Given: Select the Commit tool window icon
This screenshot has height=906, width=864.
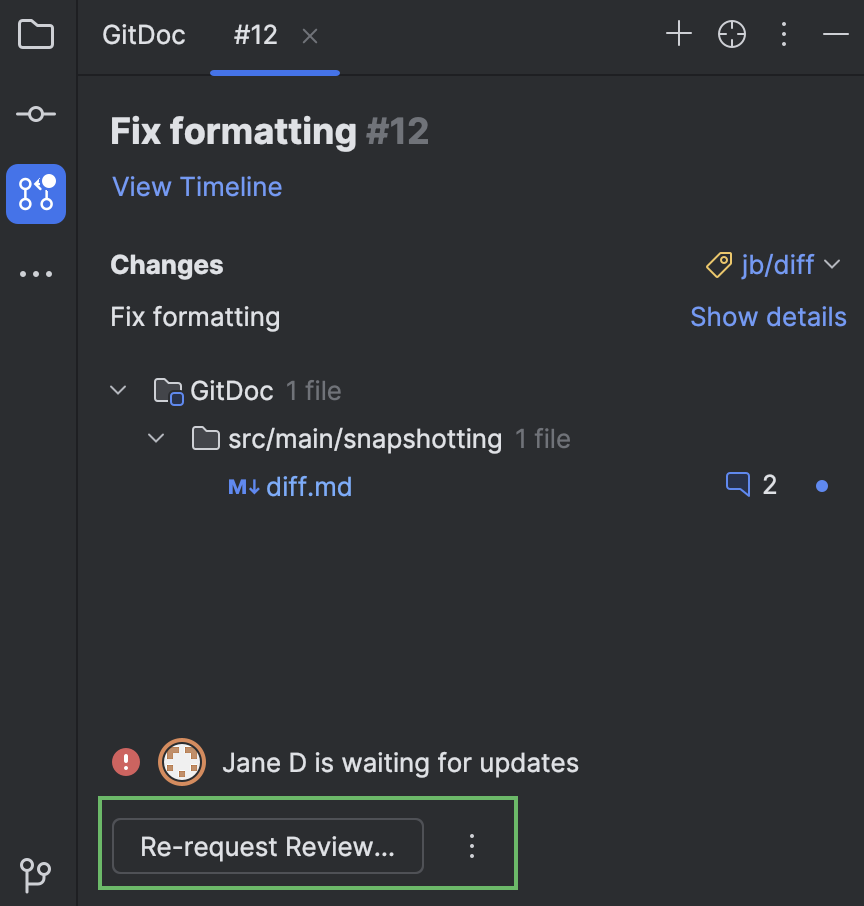Looking at the screenshot, I should 36,113.
